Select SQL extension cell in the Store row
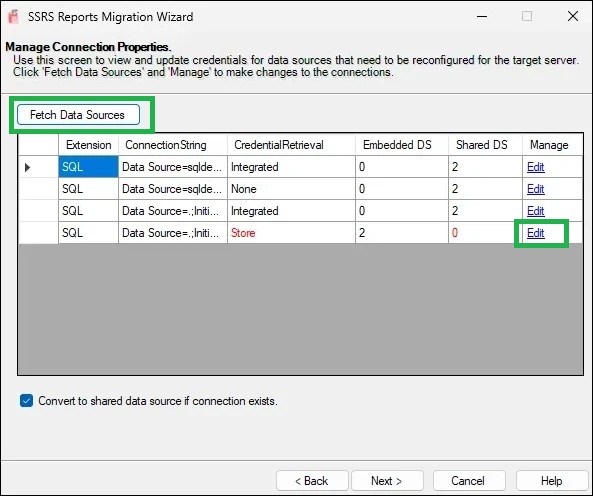Screen dimensions: 593x496 (88, 232)
